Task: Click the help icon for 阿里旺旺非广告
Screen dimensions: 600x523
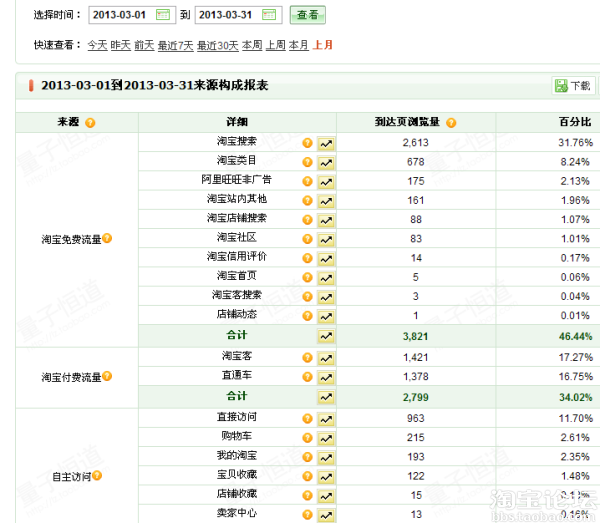Action: (307, 181)
